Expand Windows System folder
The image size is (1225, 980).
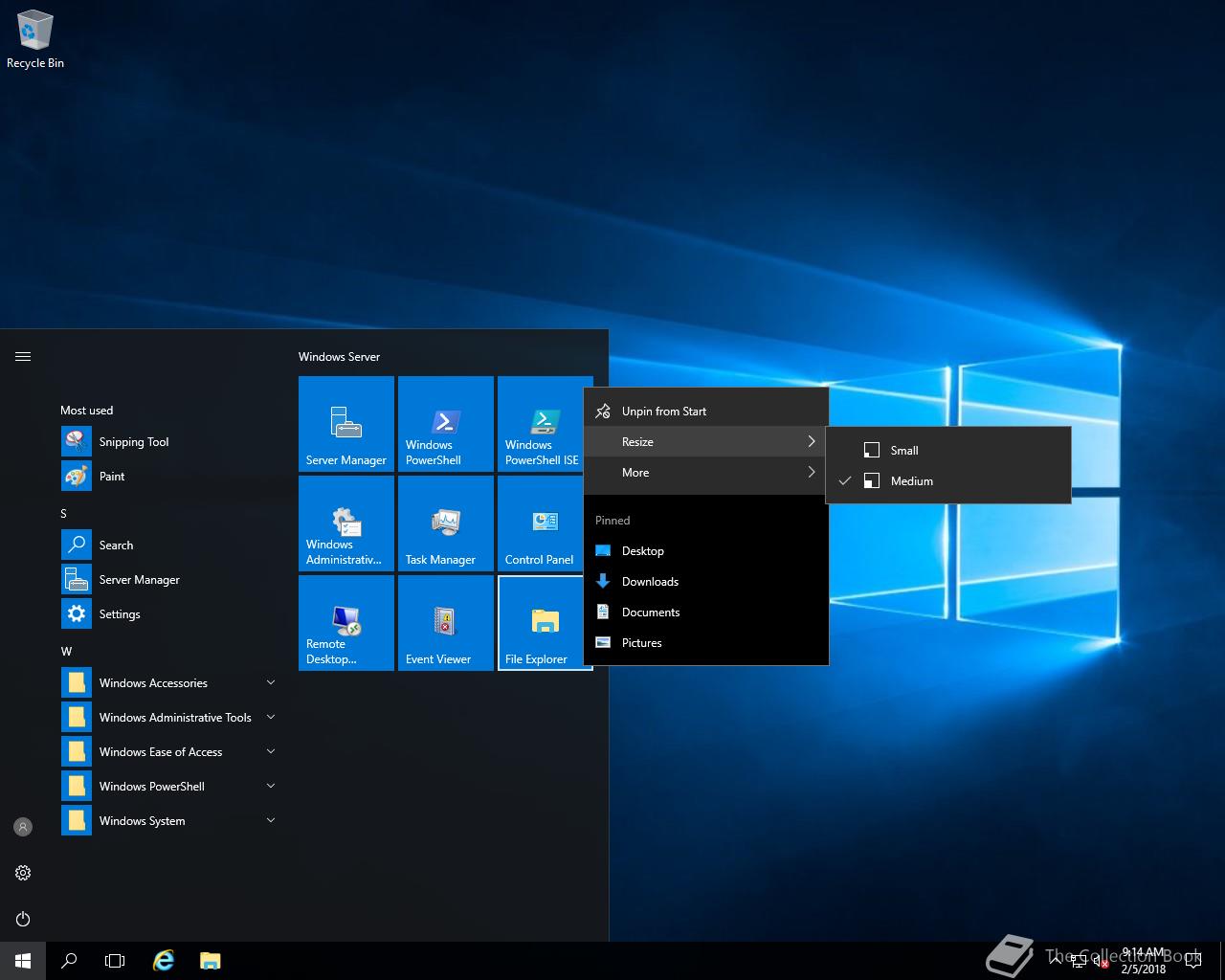[168, 820]
